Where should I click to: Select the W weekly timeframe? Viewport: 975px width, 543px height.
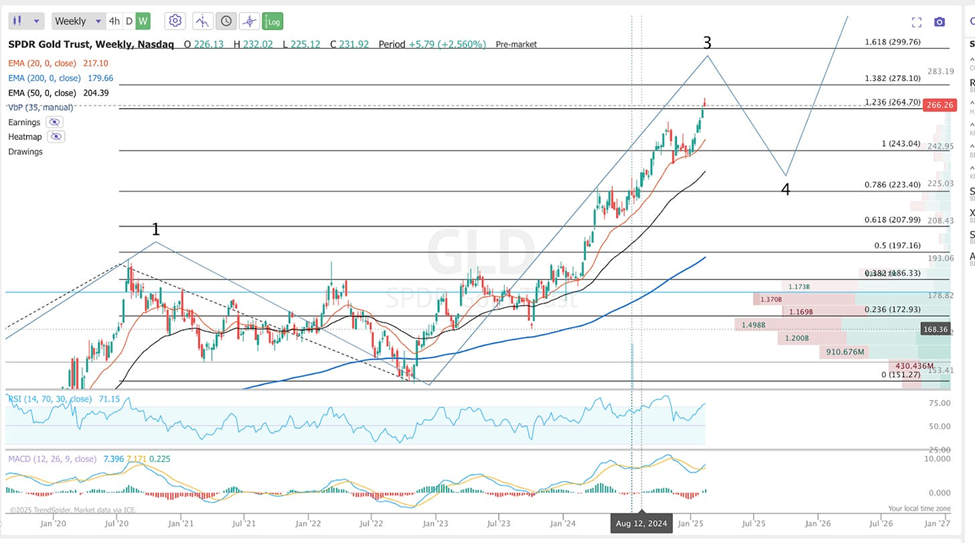coord(143,21)
